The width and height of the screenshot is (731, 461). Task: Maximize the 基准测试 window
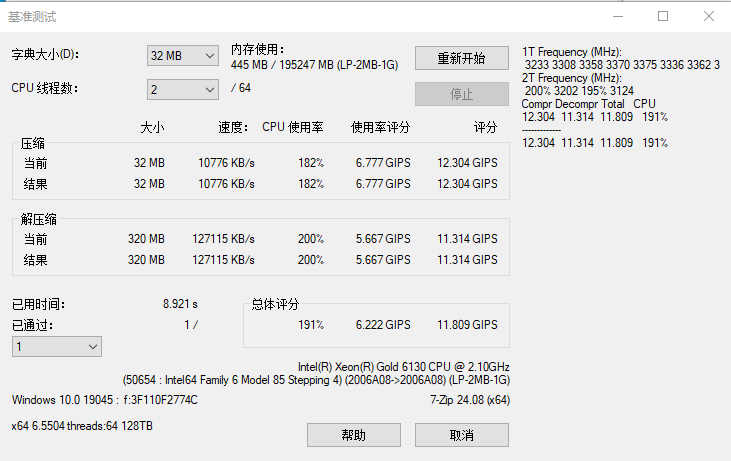coord(663,16)
